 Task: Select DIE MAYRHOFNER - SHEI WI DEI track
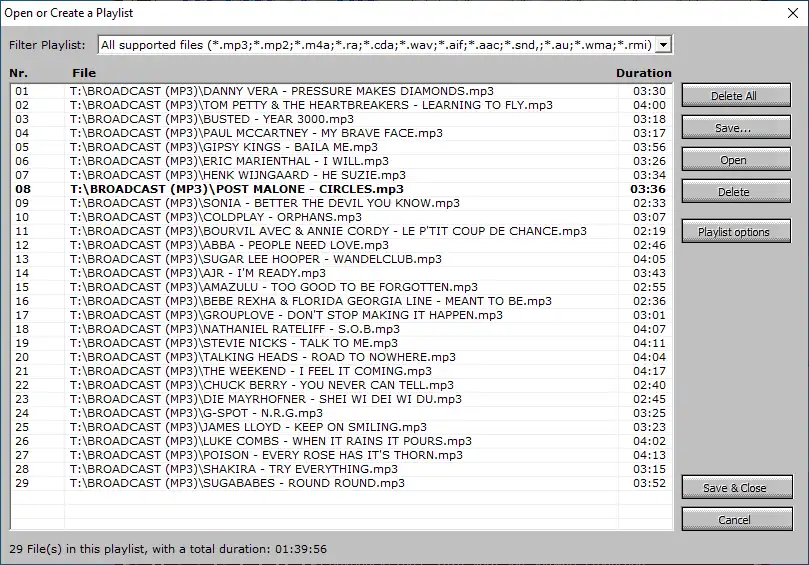[x=342, y=399]
